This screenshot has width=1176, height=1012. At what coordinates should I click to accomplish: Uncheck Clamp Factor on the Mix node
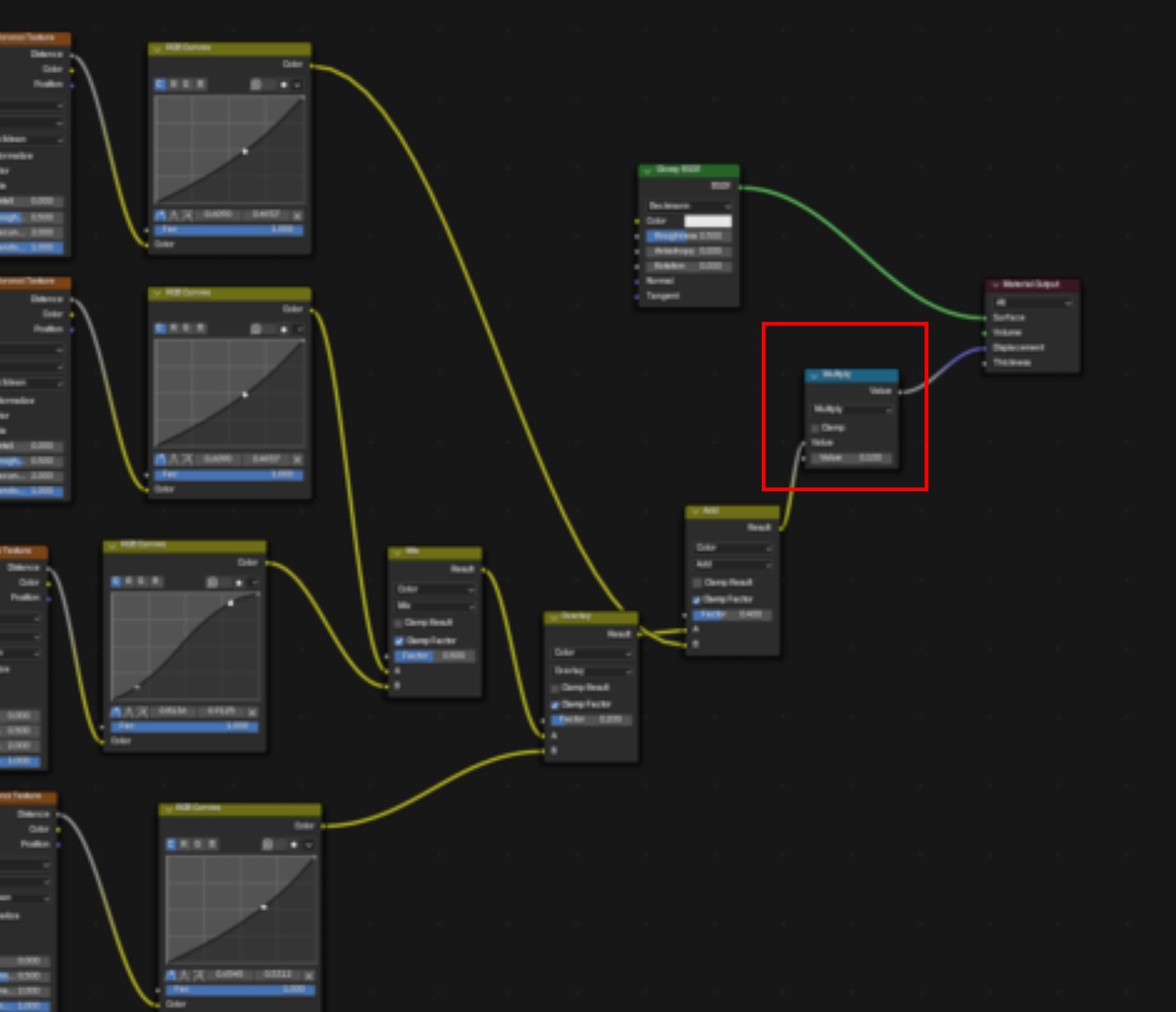399,640
